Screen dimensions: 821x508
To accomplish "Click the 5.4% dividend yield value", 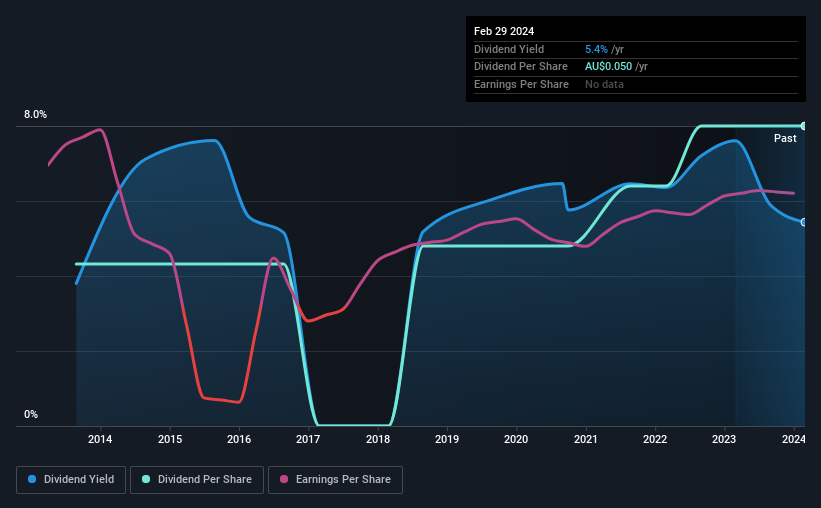I will pyautogui.click(x=596, y=49).
